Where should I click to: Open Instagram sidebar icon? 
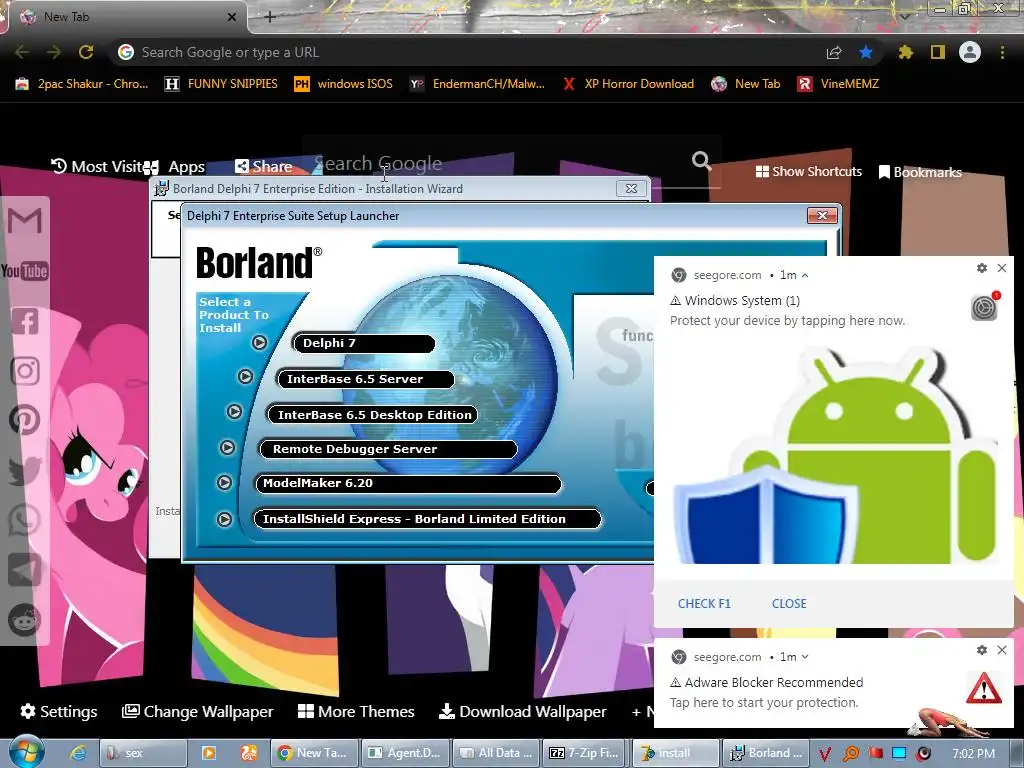pyautogui.click(x=25, y=371)
